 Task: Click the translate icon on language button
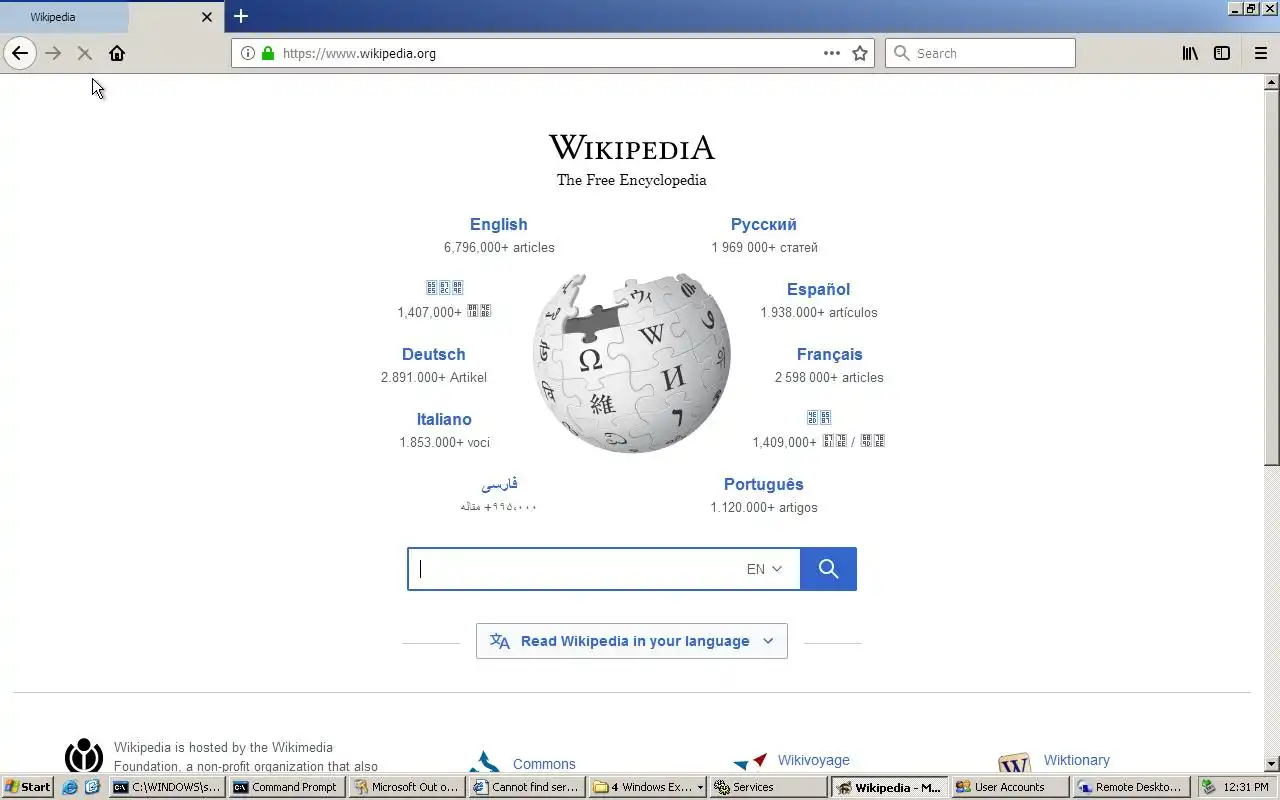point(500,641)
